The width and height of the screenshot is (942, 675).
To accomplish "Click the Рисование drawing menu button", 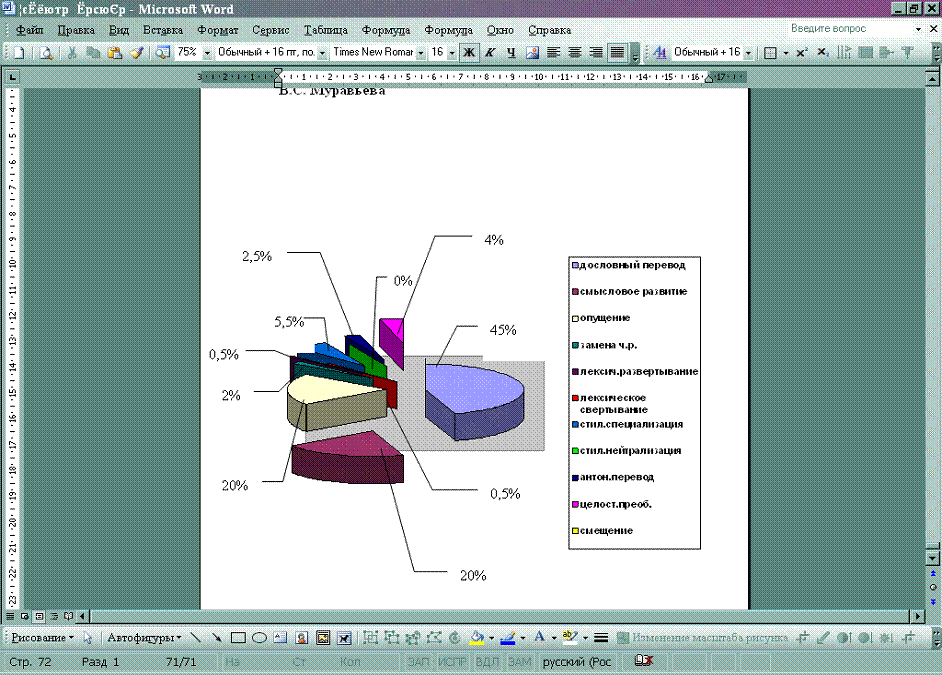I will 42,637.
